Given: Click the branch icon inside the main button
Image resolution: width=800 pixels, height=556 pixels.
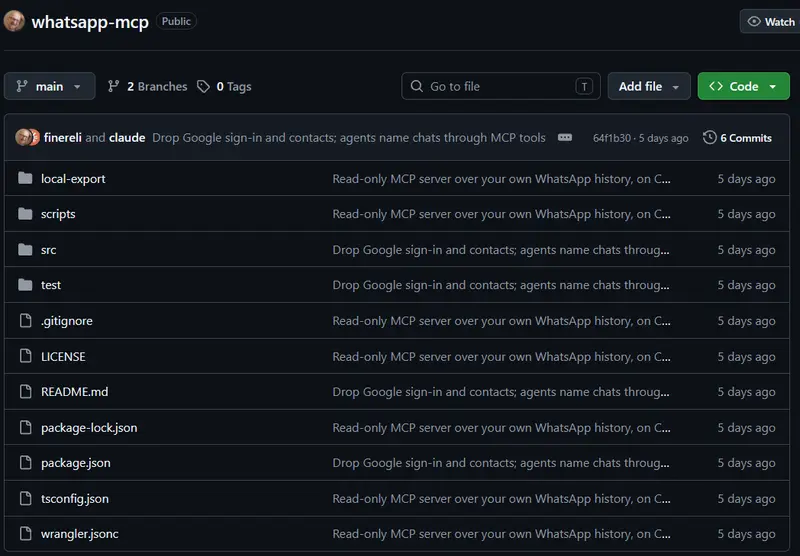Looking at the screenshot, I should pos(21,86).
